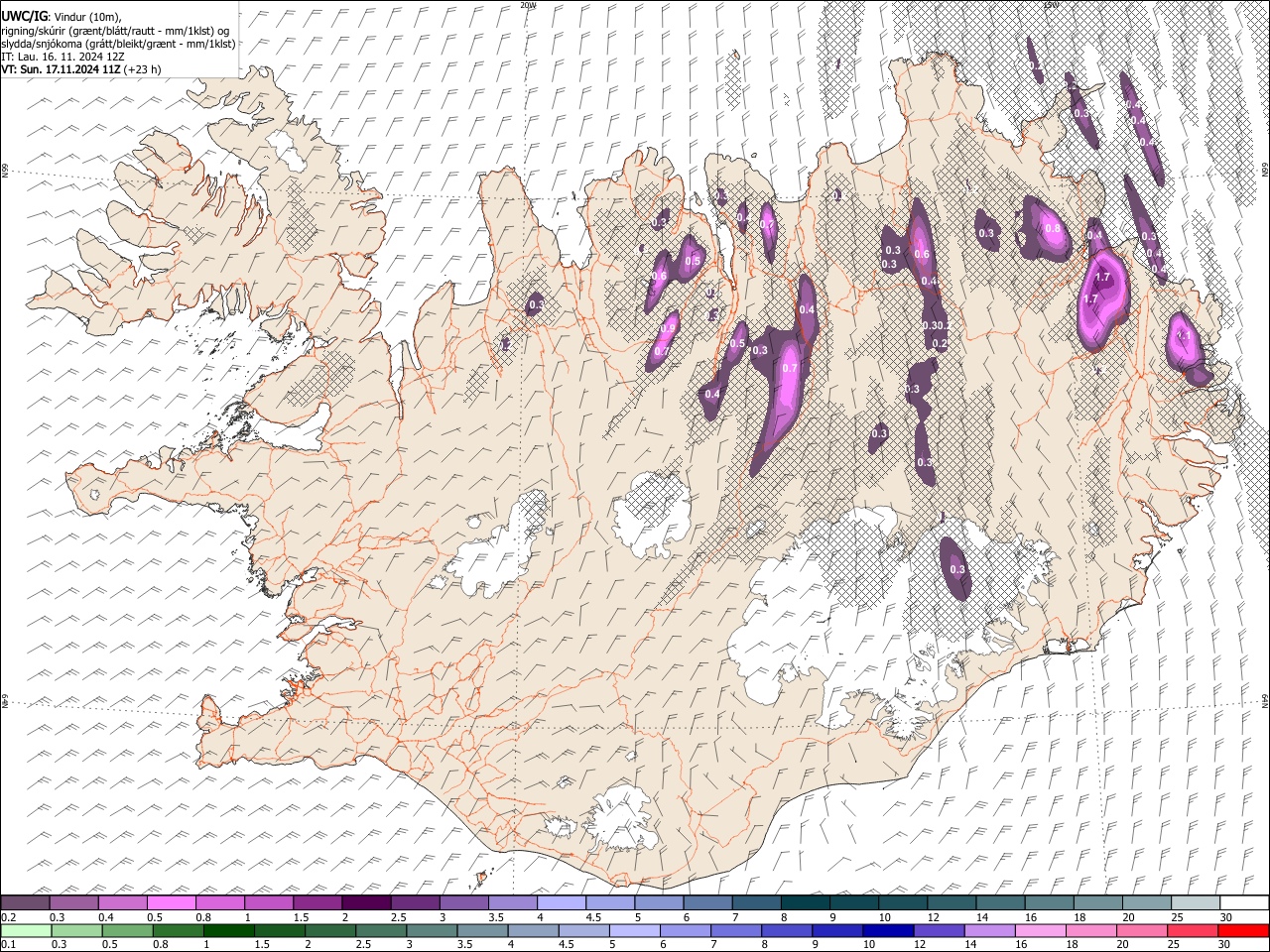Click the top-row legend swatch starting at 0.2
Screen dimensions: 1270x952
26,902
